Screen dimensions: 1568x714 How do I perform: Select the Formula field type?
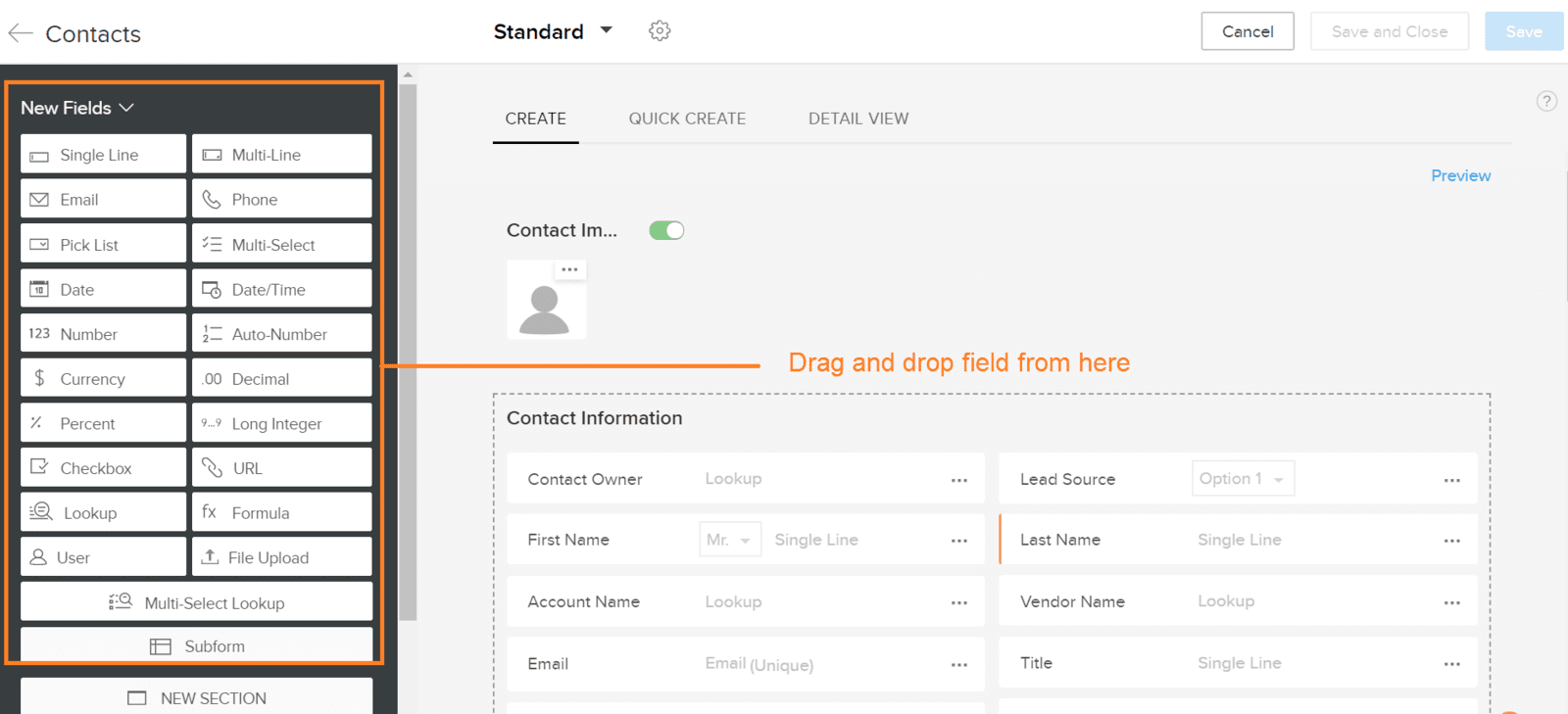click(x=281, y=512)
